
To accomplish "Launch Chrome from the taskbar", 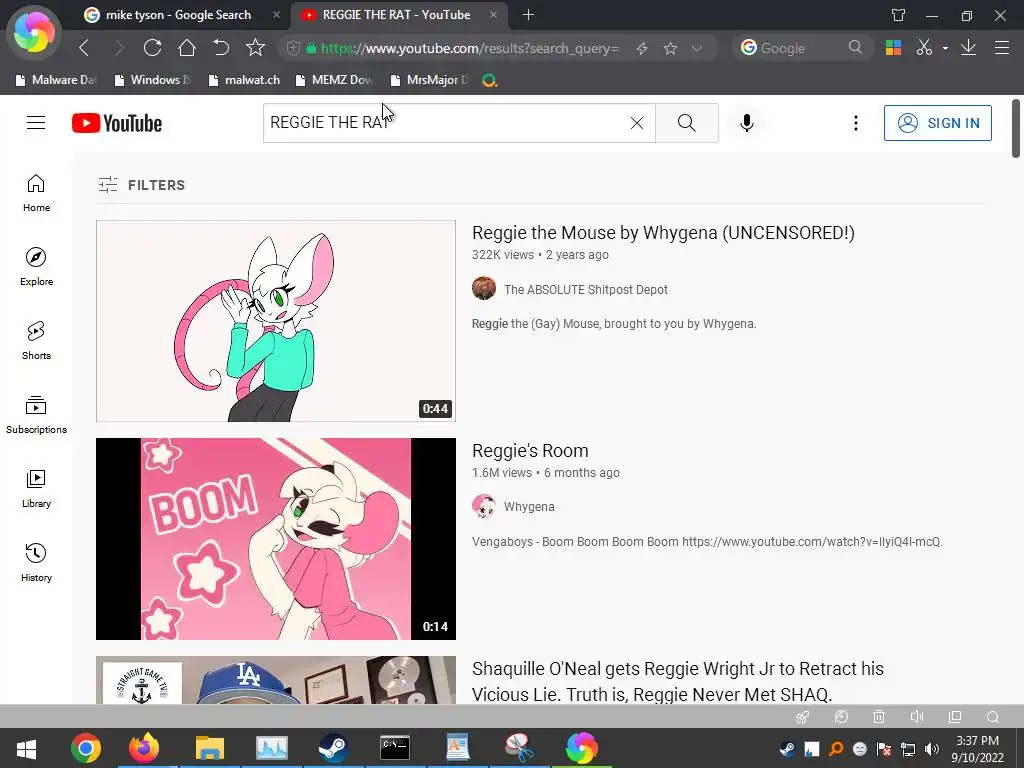I will click(x=86, y=748).
